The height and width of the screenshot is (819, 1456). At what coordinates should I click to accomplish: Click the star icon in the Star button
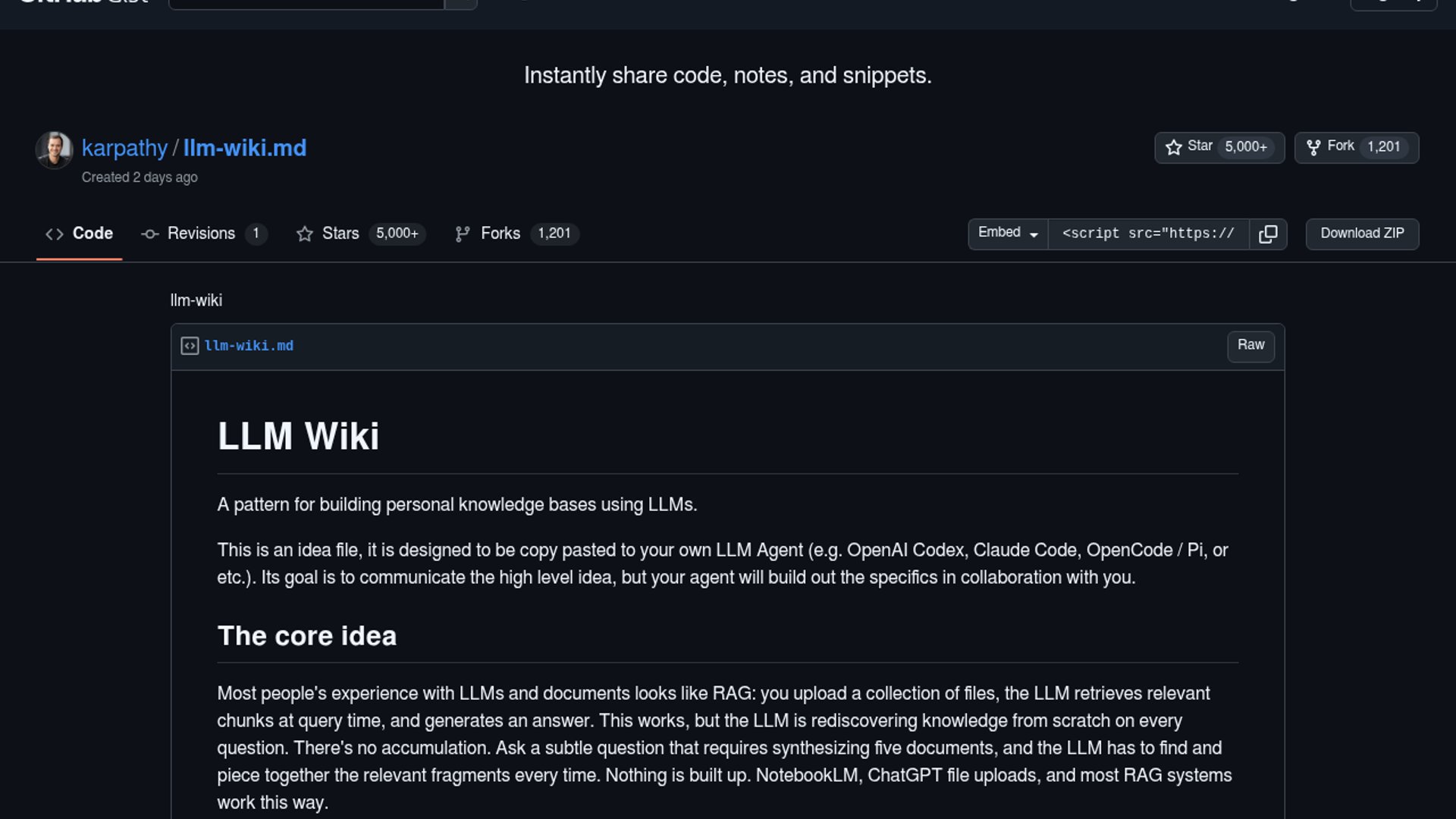pos(1174,147)
